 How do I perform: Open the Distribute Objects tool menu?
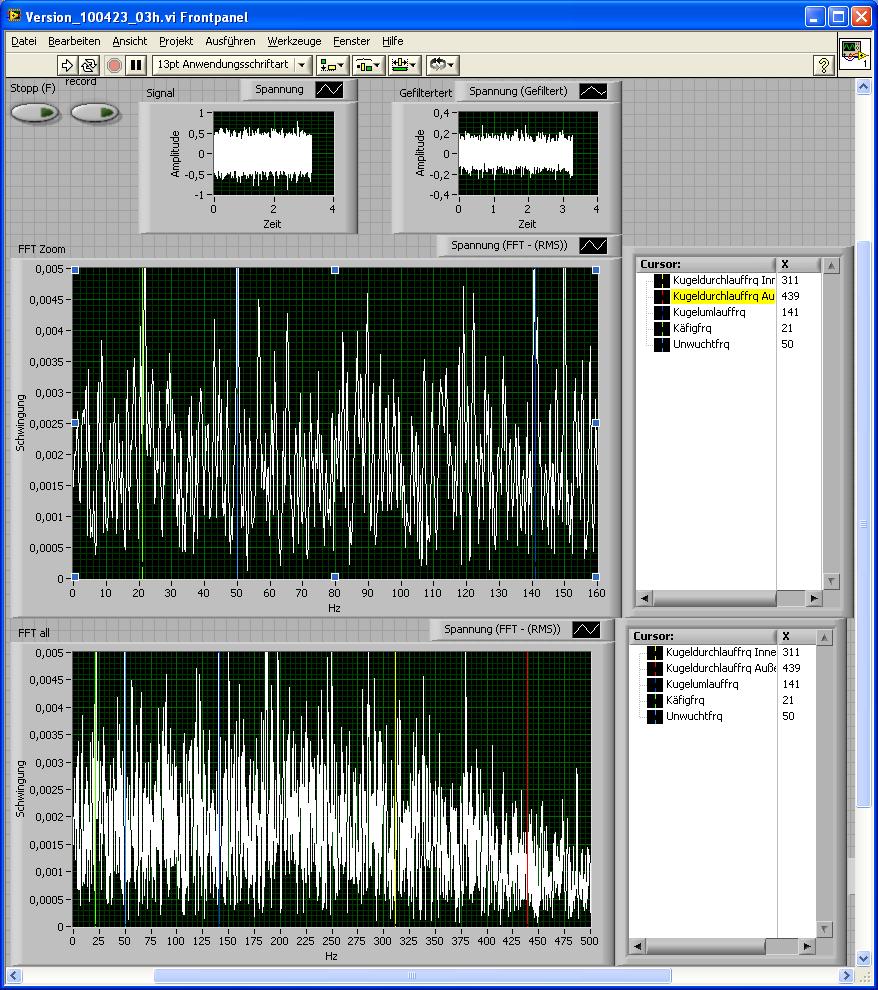(368, 65)
